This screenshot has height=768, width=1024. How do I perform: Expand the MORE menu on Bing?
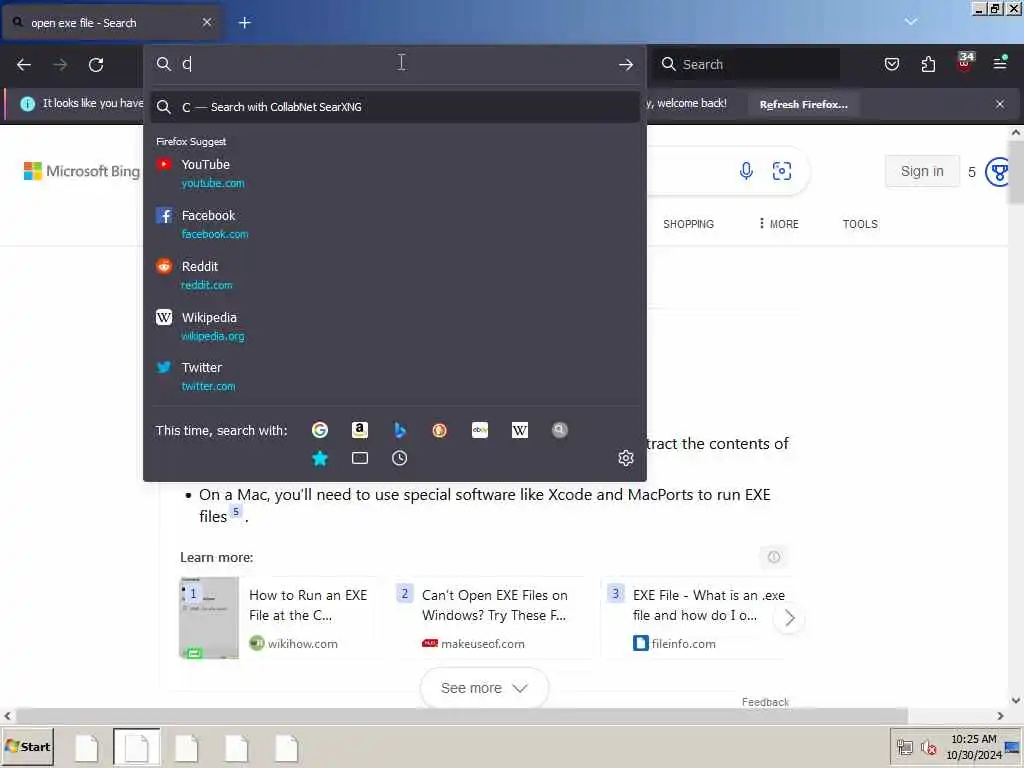(x=778, y=224)
